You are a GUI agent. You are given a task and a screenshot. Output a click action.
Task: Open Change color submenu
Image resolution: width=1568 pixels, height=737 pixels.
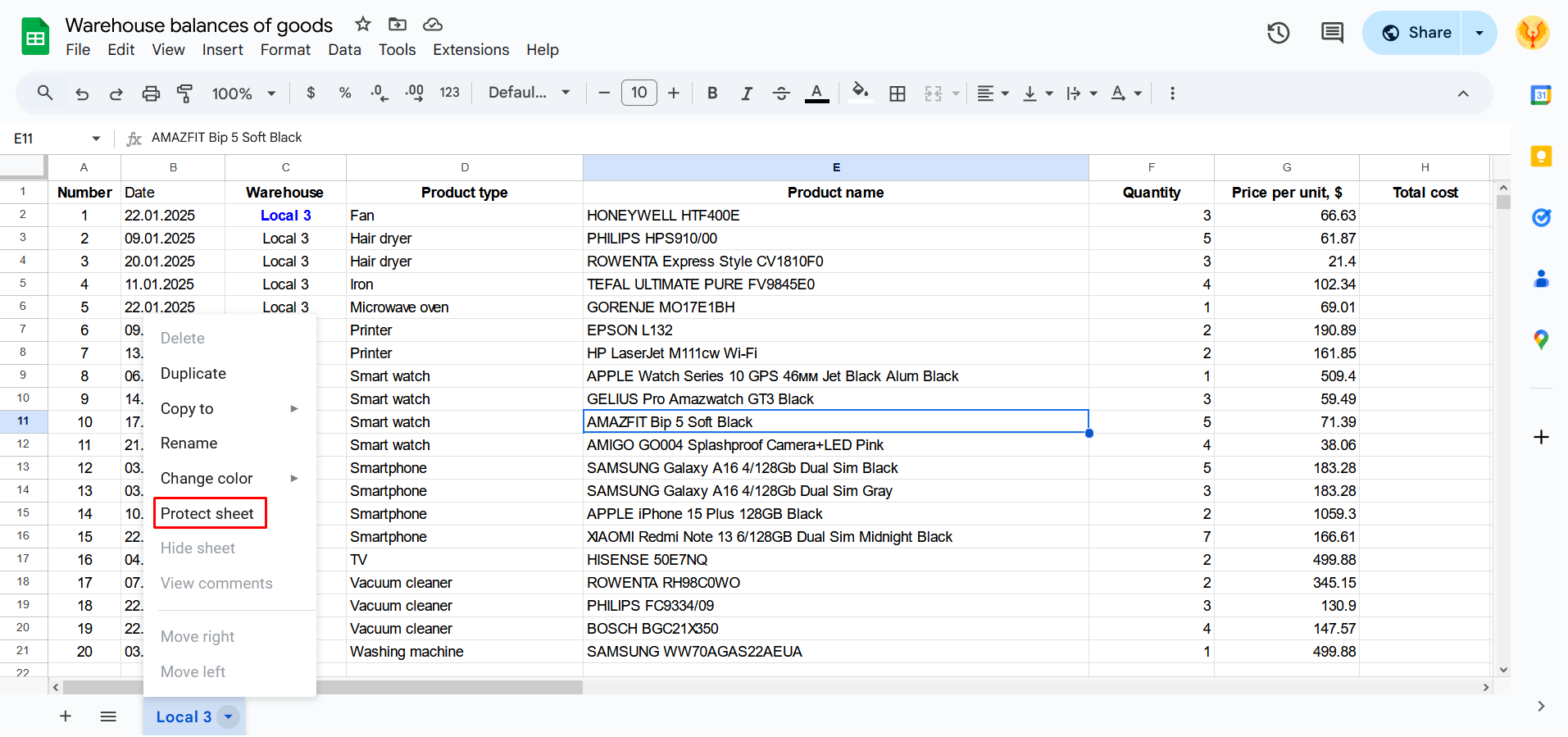(230, 478)
